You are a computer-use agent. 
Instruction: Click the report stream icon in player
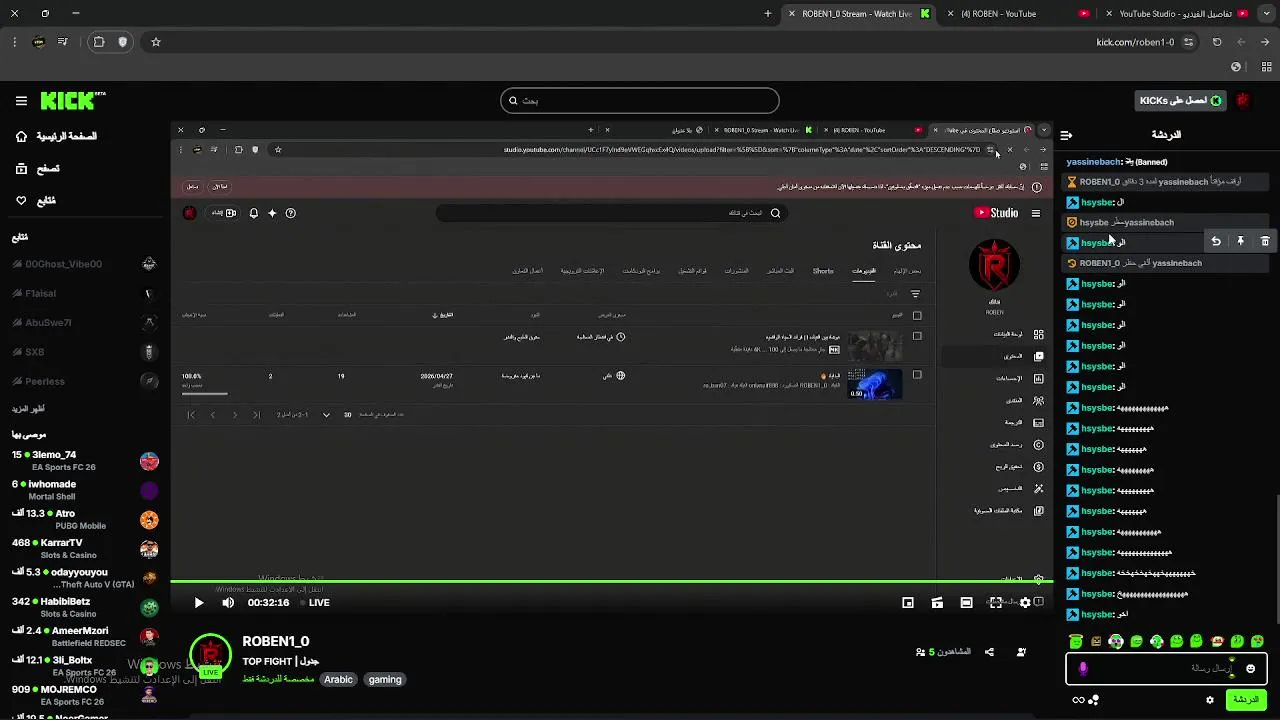point(1040,602)
